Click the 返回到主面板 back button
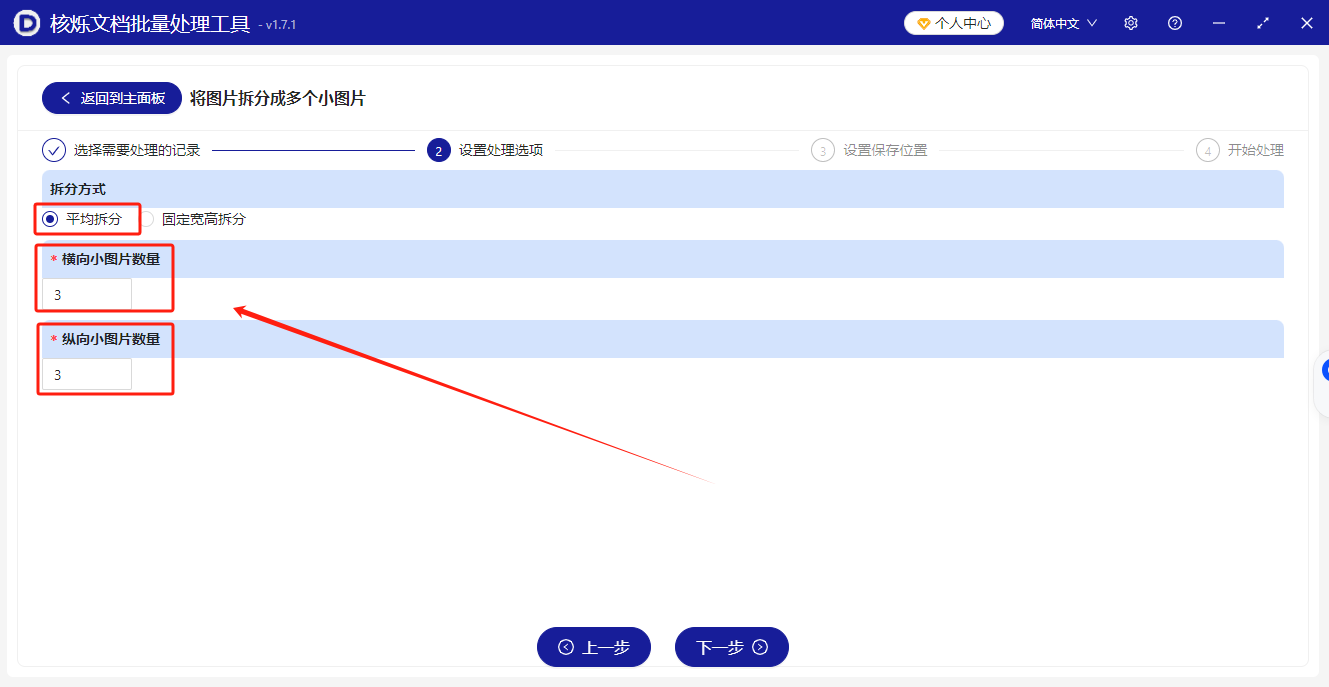1329x687 pixels. point(110,97)
